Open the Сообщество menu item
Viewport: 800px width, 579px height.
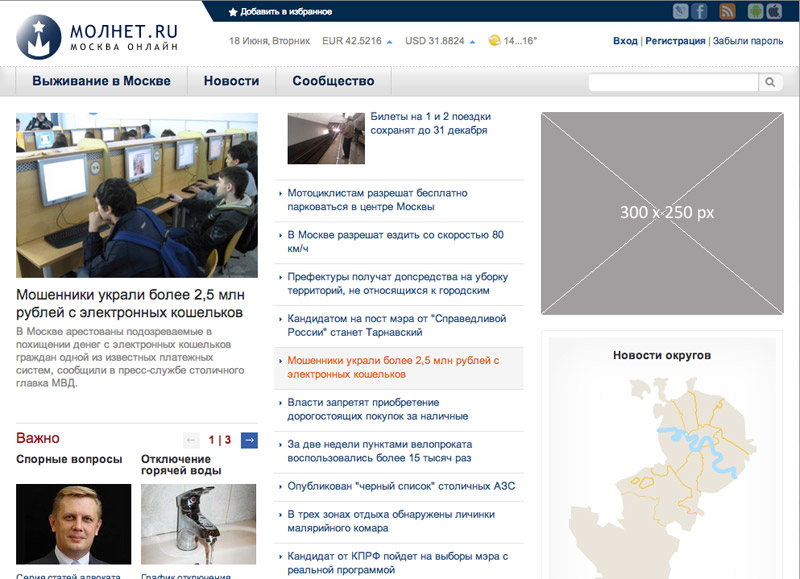click(x=333, y=81)
